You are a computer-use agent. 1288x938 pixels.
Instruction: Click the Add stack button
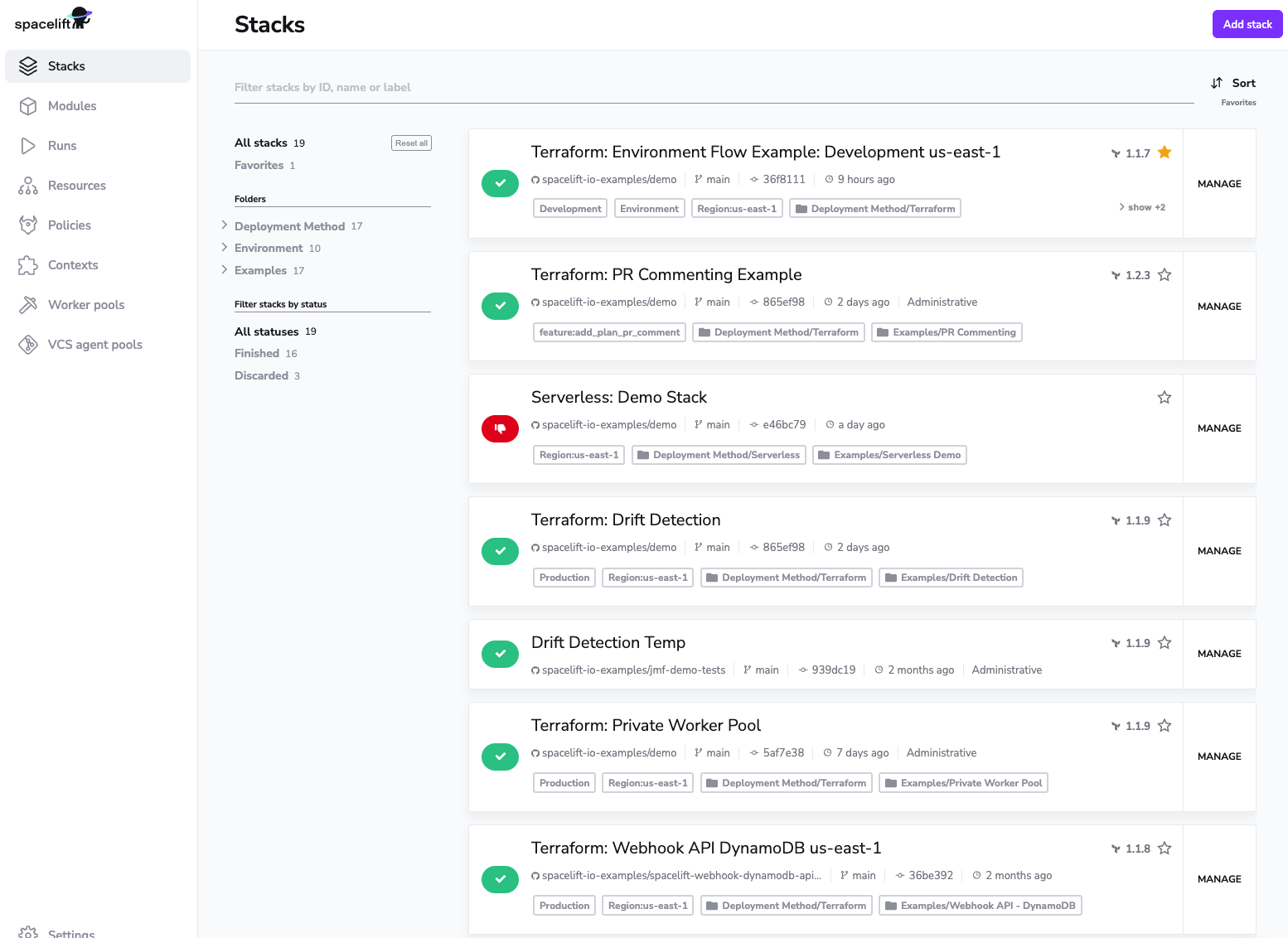tap(1247, 24)
